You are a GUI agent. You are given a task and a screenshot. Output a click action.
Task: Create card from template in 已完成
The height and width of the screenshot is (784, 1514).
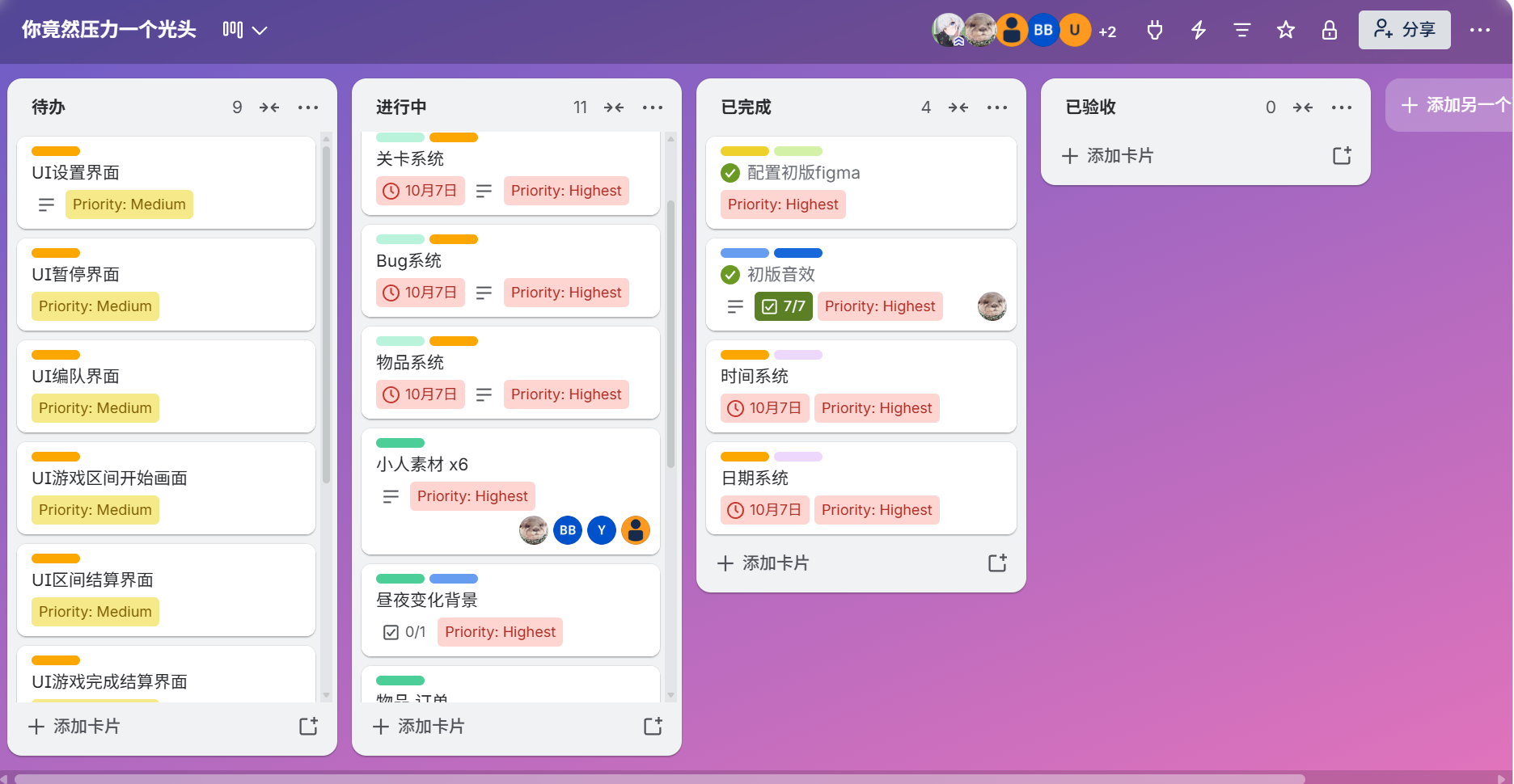pos(997,563)
